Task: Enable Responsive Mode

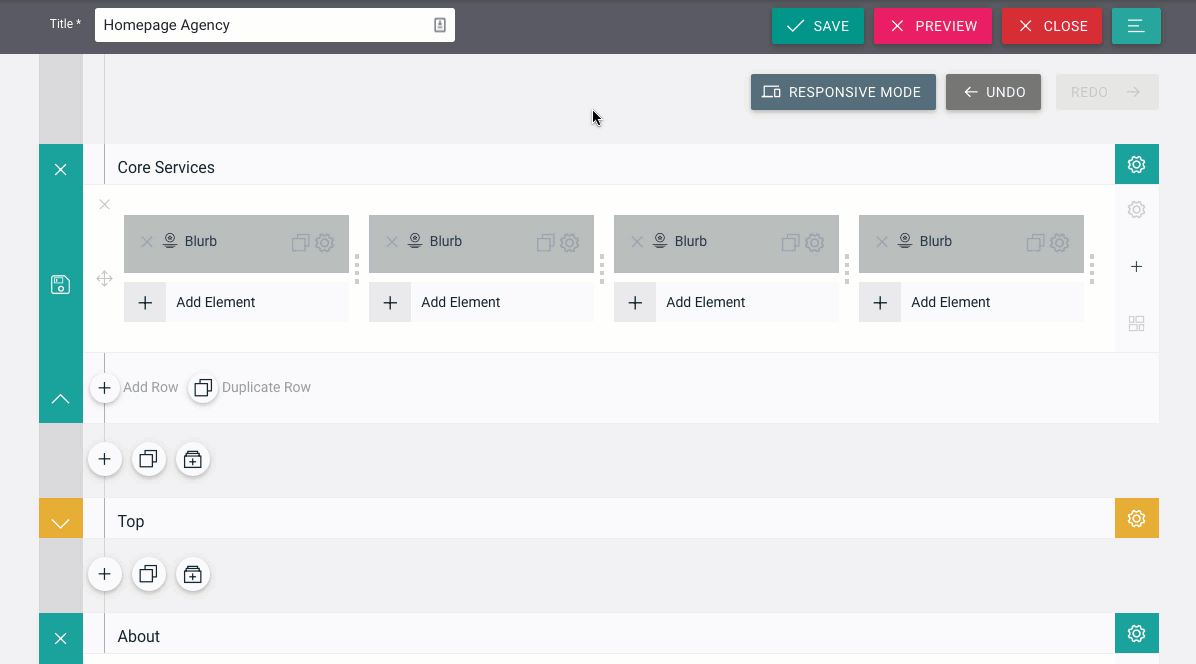Action: (x=843, y=92)
